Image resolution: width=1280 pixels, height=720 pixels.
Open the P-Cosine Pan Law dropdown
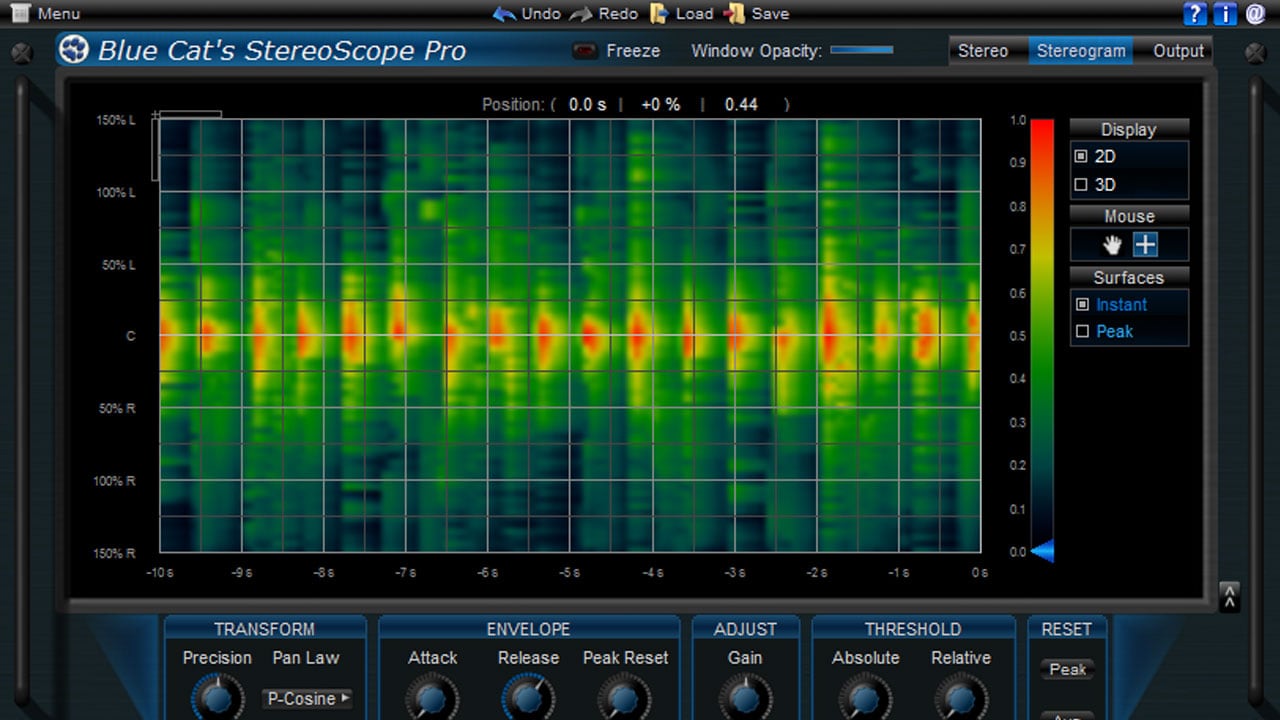coord(308,699)
